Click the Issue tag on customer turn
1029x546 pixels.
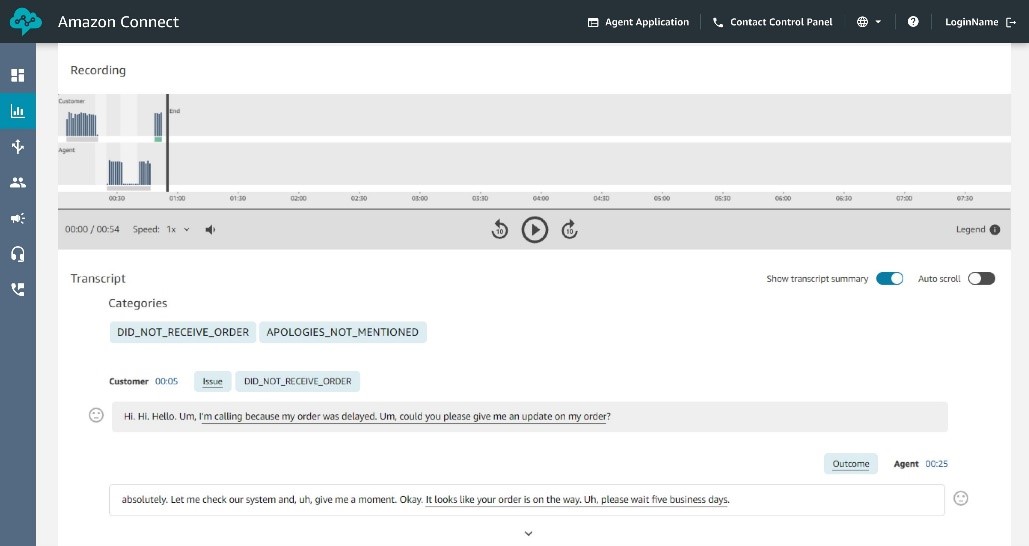(x=212, y=381)
